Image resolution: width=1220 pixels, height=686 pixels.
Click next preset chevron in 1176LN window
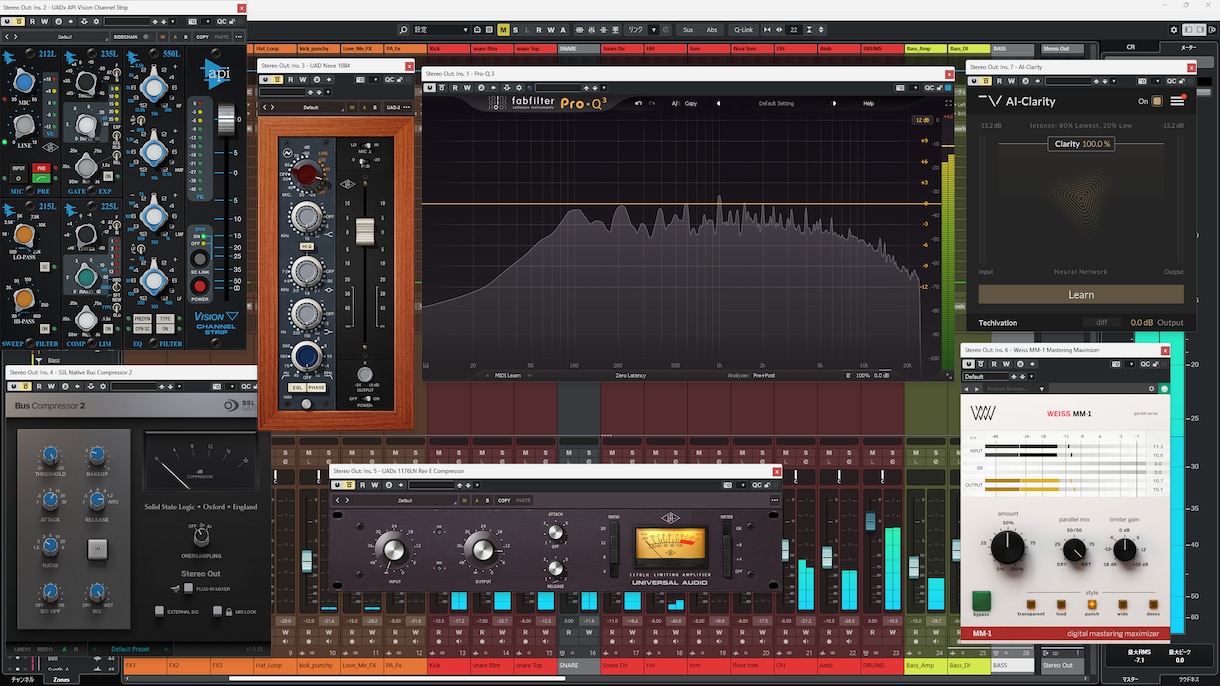tap(345, 500)
